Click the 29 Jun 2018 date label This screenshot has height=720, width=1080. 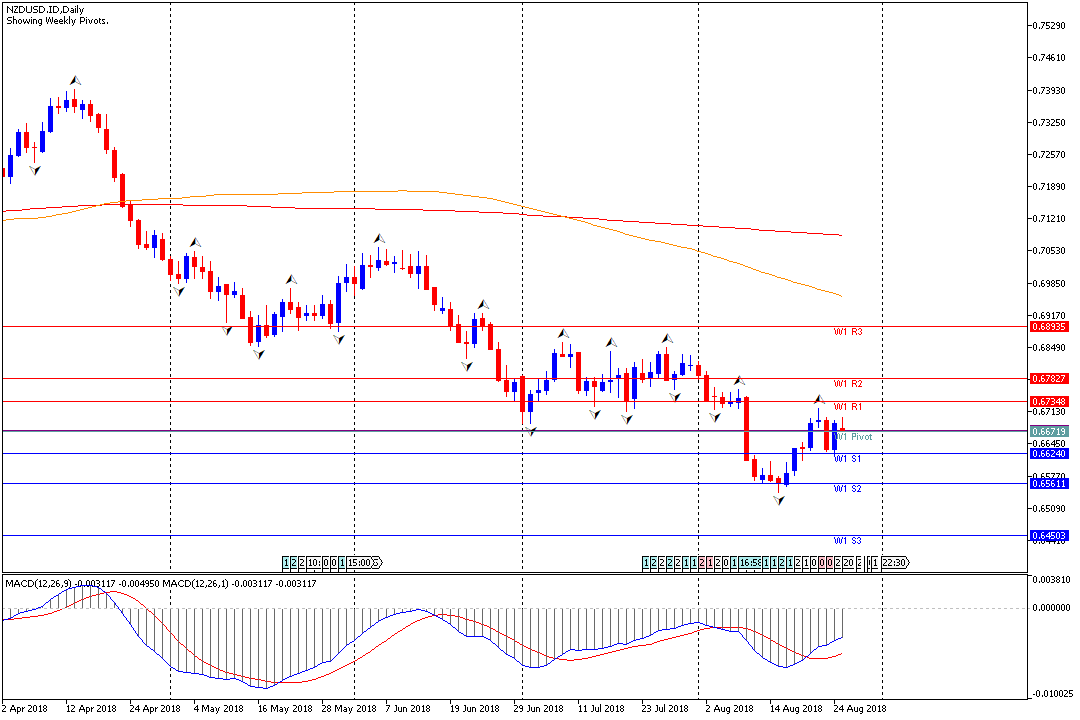pyautogui.click(x=538, y=708)
